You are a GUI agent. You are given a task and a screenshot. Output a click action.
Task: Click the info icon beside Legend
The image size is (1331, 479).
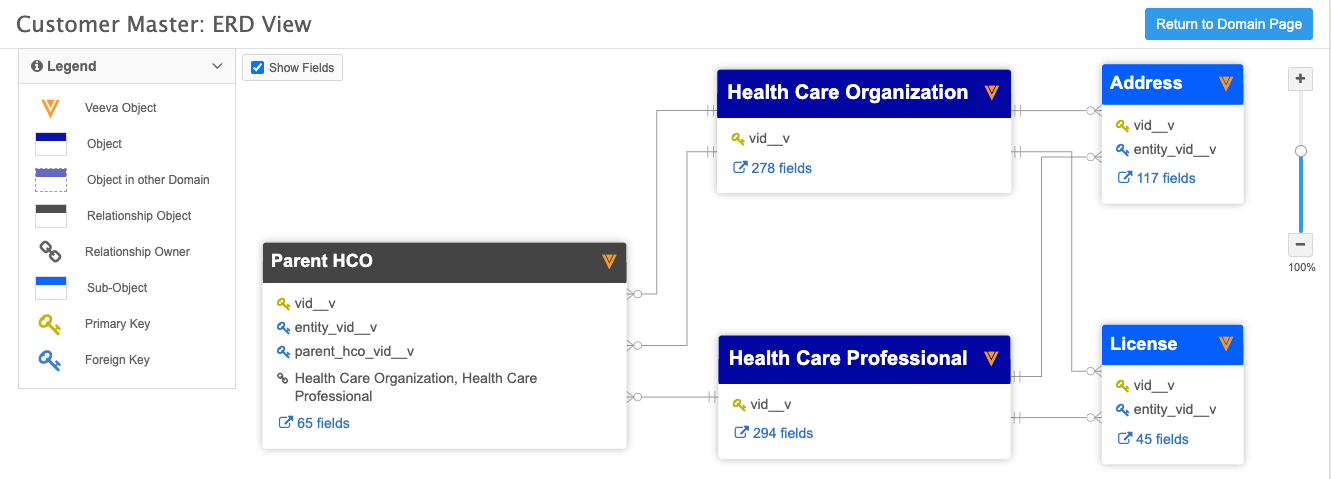tap(37, 66)
